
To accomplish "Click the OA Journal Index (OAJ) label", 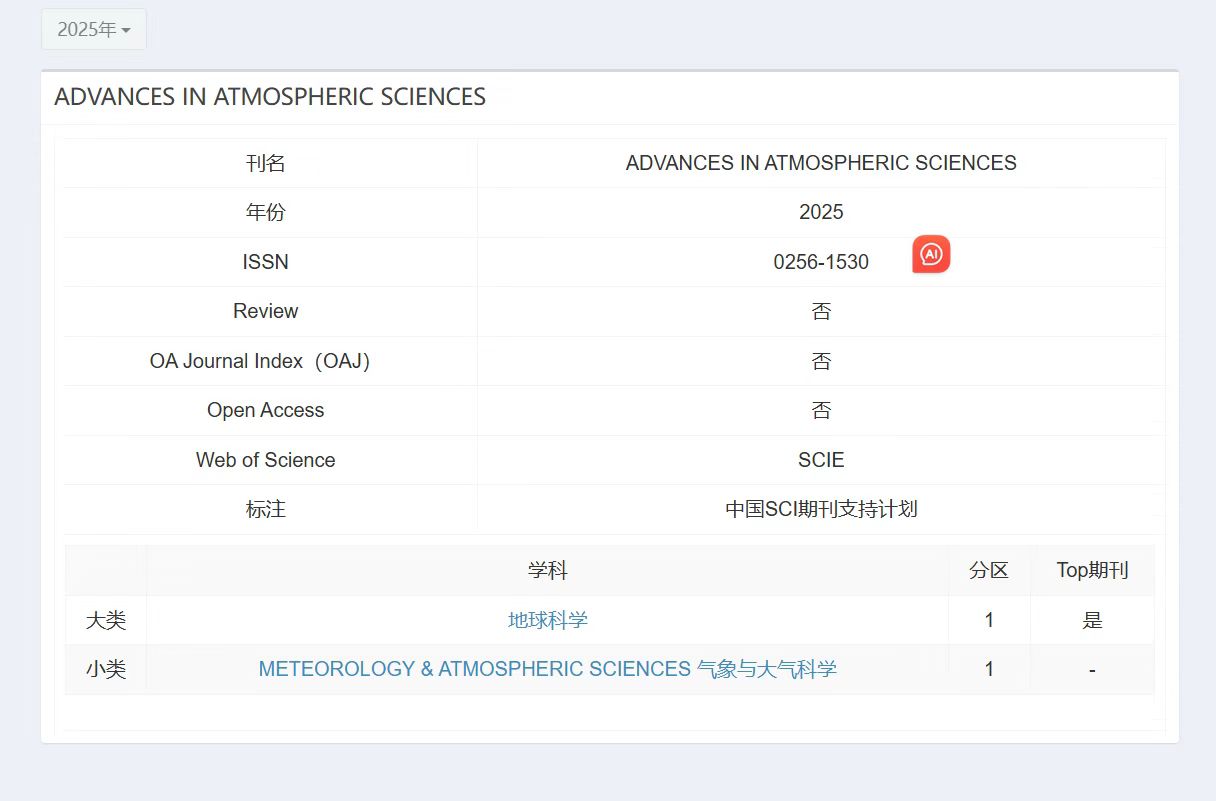I will pos(260,361).
